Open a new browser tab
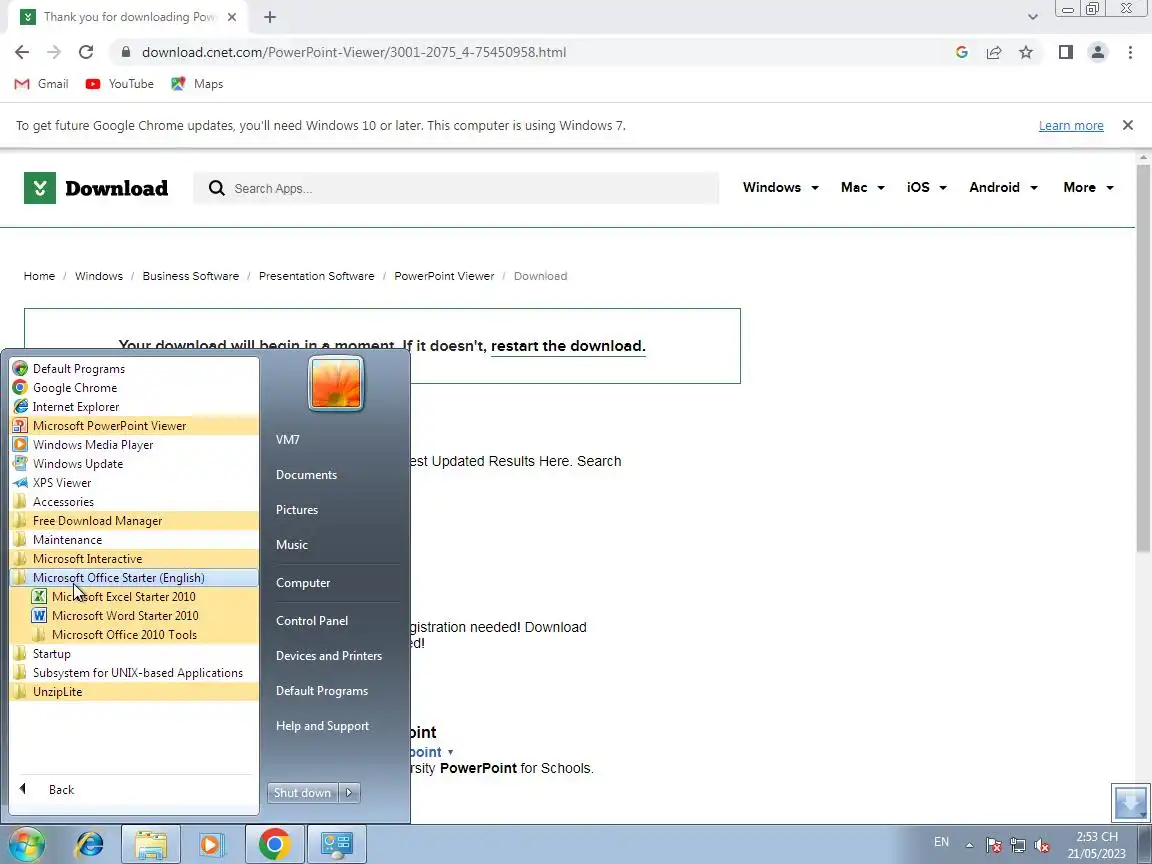This screenshot has height=864, width=1152. pyautogui.click(x=270, y=17)
